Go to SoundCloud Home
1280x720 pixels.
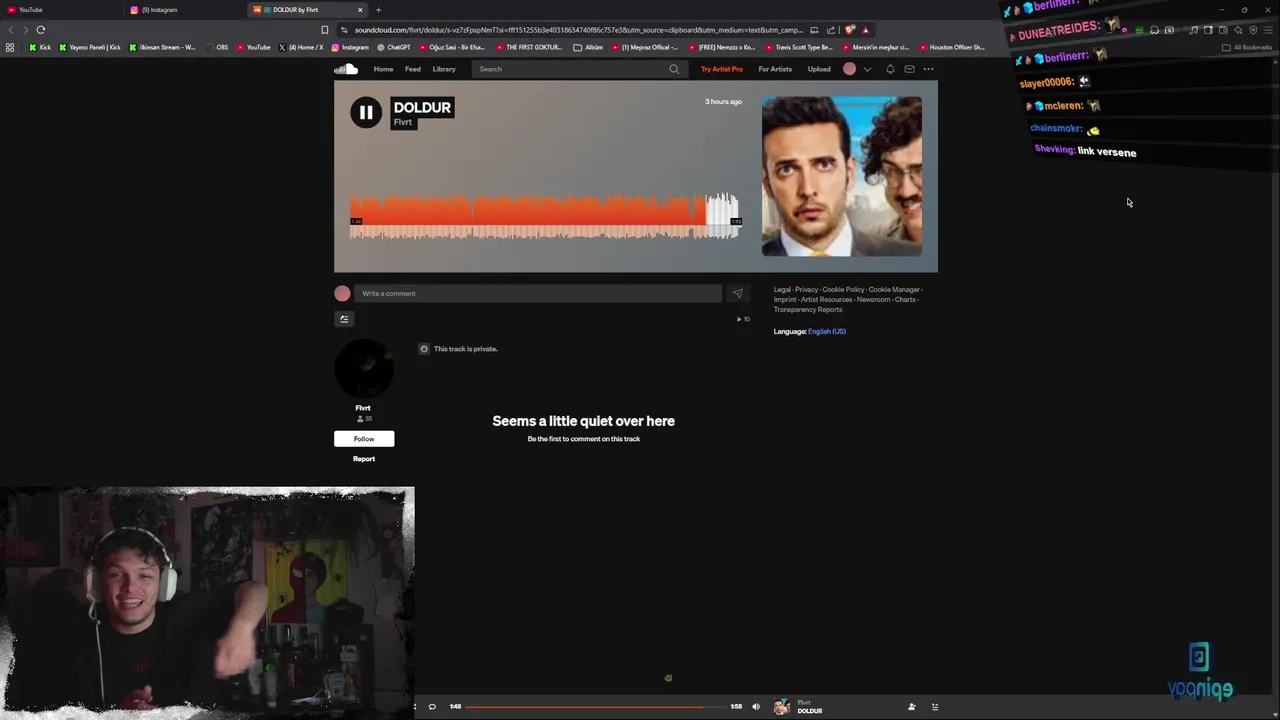(x=383, y=69)
